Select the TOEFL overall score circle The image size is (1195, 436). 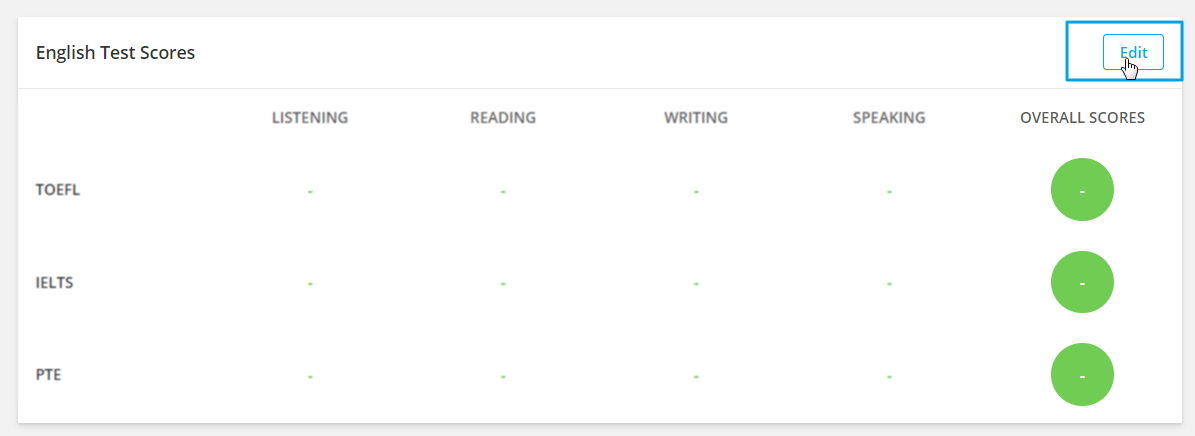click(x=1082, y=190)
